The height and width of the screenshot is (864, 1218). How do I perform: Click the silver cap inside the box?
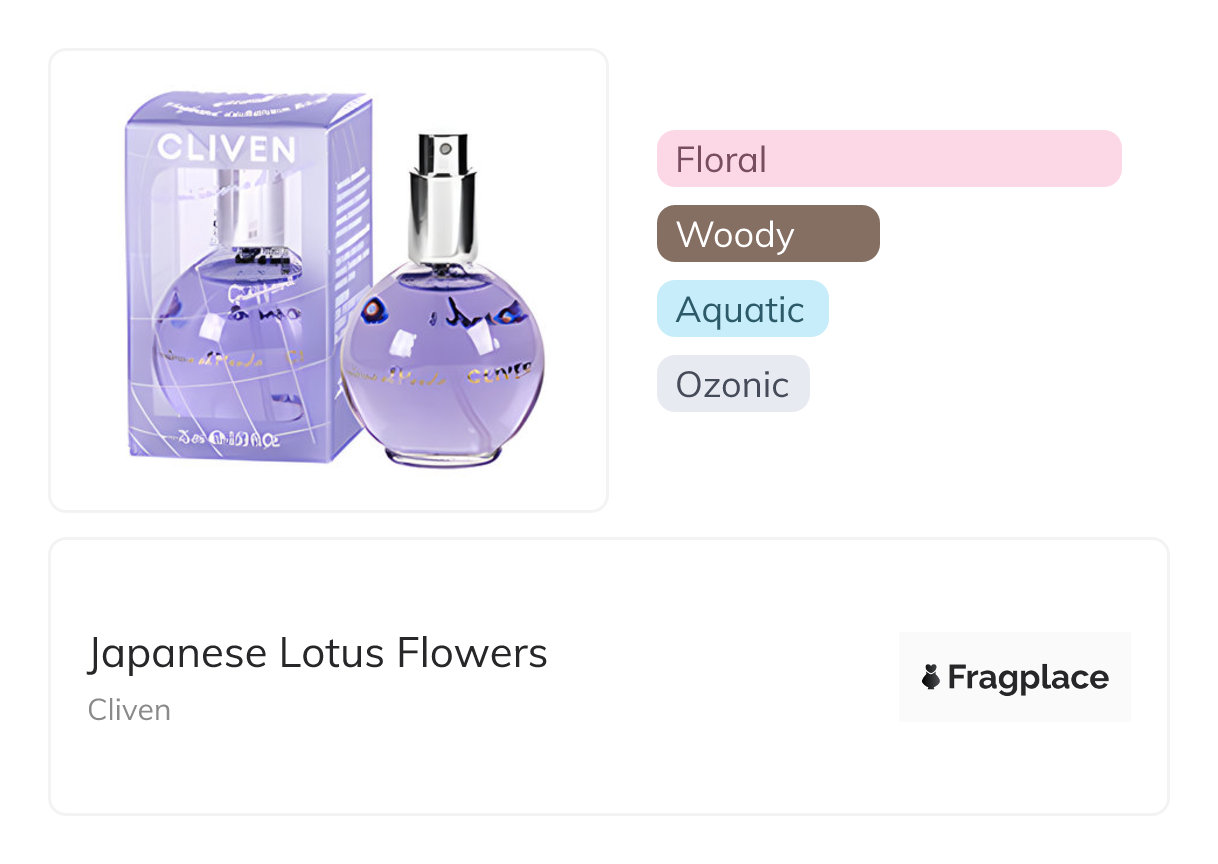pyautogui.click(x=240, y=207)
